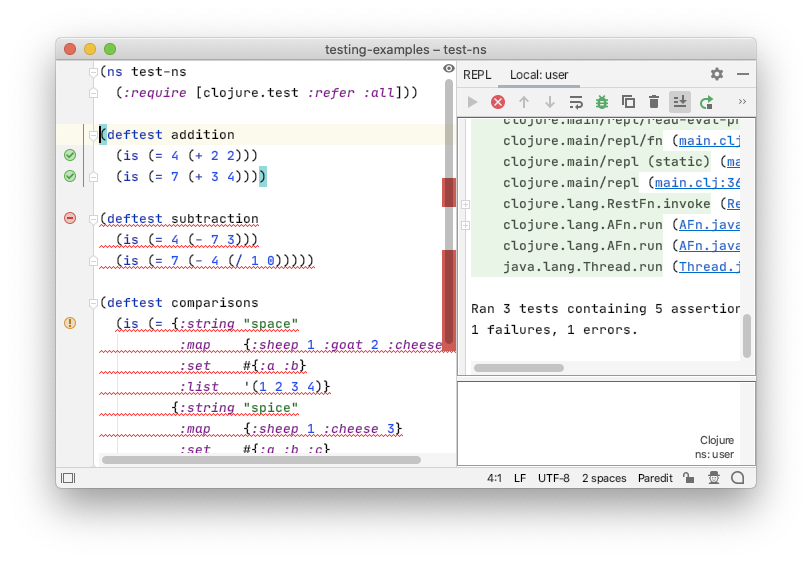Image resolution: width=812 pixels, height=562 pixels.
Task: Collapse the deftest comparisons block
Action: pyautogui.click(x=93, y=302)
